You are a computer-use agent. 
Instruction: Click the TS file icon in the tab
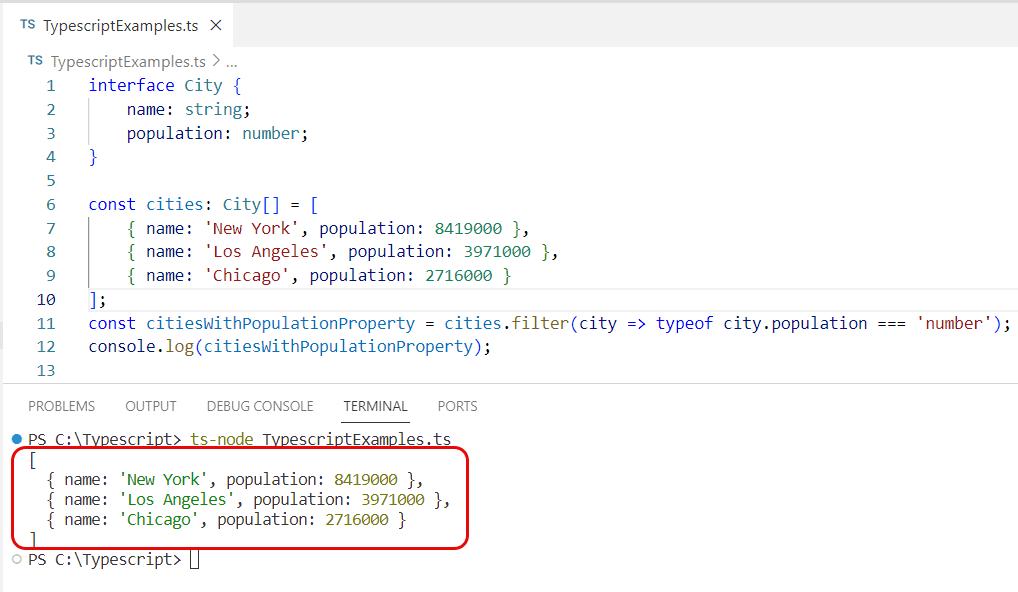[28, 25]
